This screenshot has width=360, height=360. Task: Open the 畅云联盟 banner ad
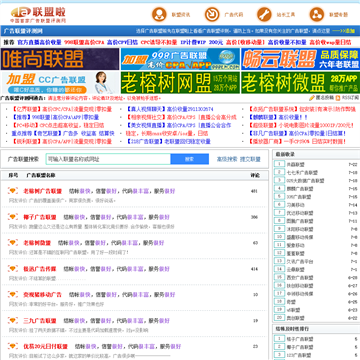(300, 59)
